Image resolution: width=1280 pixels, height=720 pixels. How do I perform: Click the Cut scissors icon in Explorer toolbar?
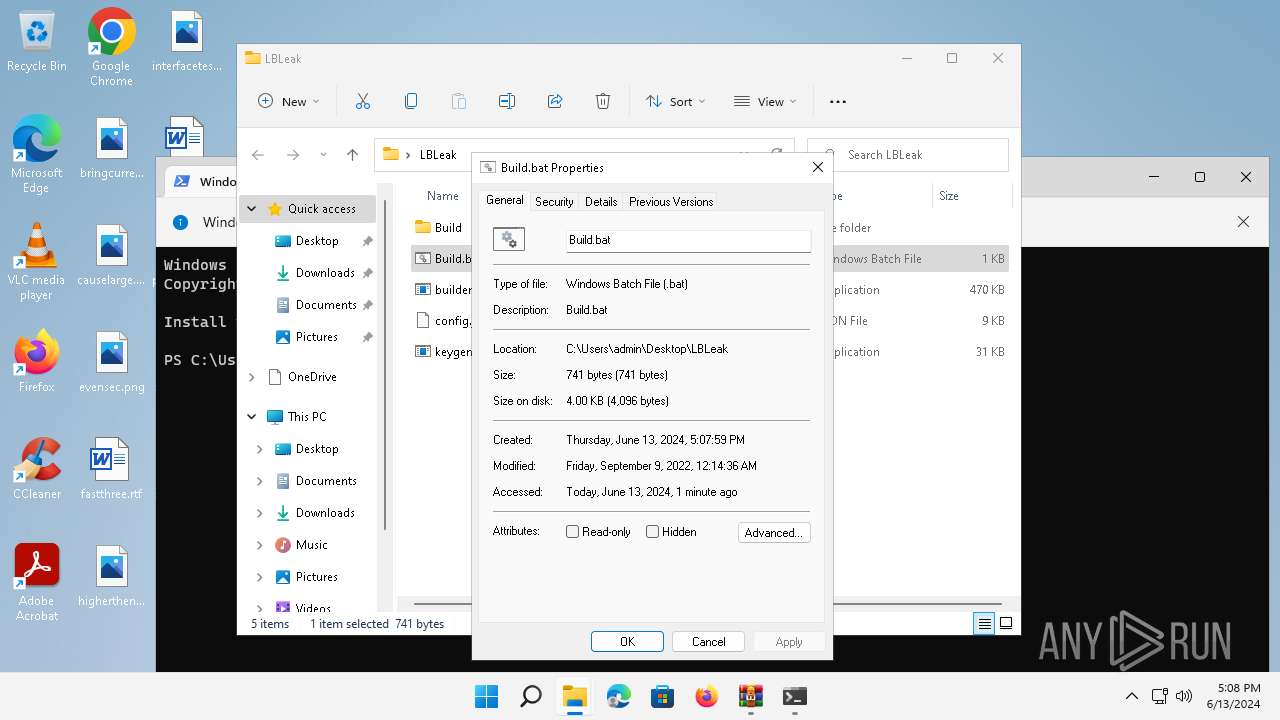(363, 101)
